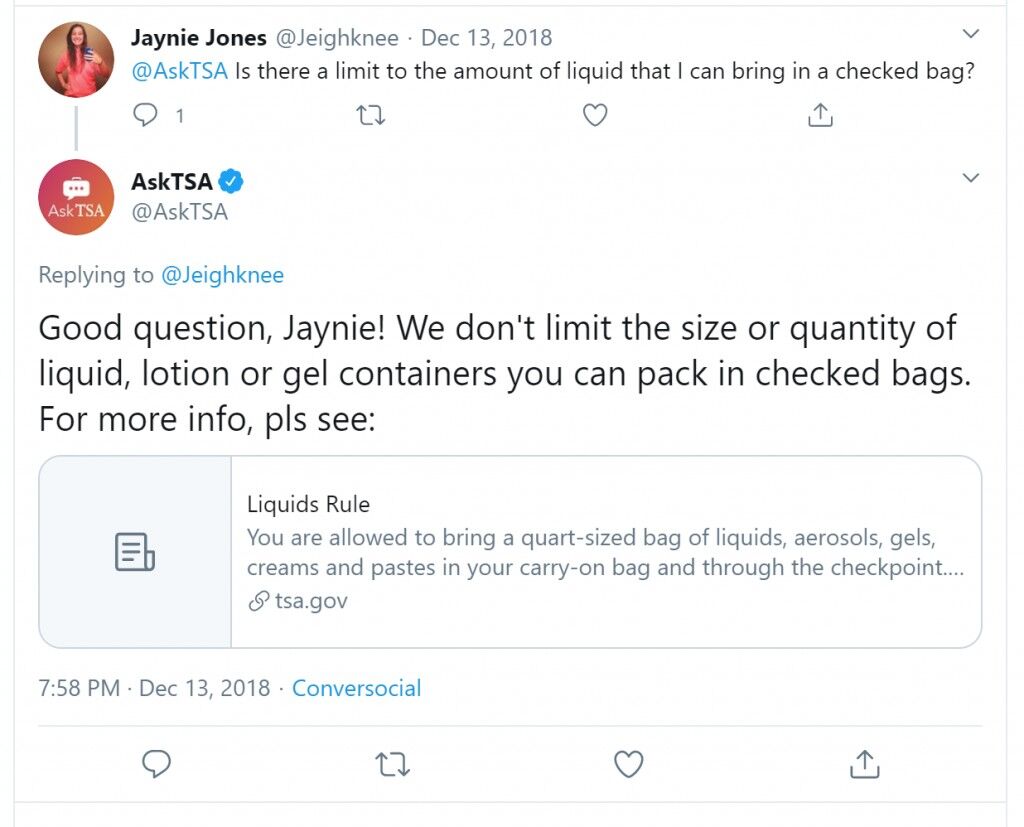Open Jaynie Jones's profile picture
1024x827 pixels.
coord(76,59)
